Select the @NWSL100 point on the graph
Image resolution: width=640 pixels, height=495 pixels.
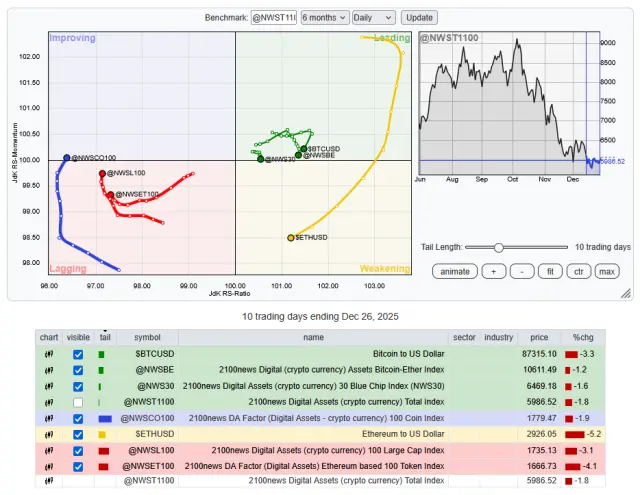(102, 173)
